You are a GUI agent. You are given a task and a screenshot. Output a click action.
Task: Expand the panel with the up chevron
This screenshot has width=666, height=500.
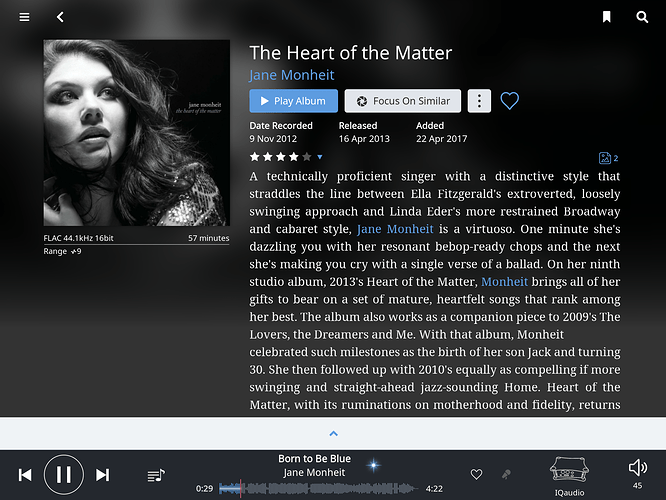[333, 433]
